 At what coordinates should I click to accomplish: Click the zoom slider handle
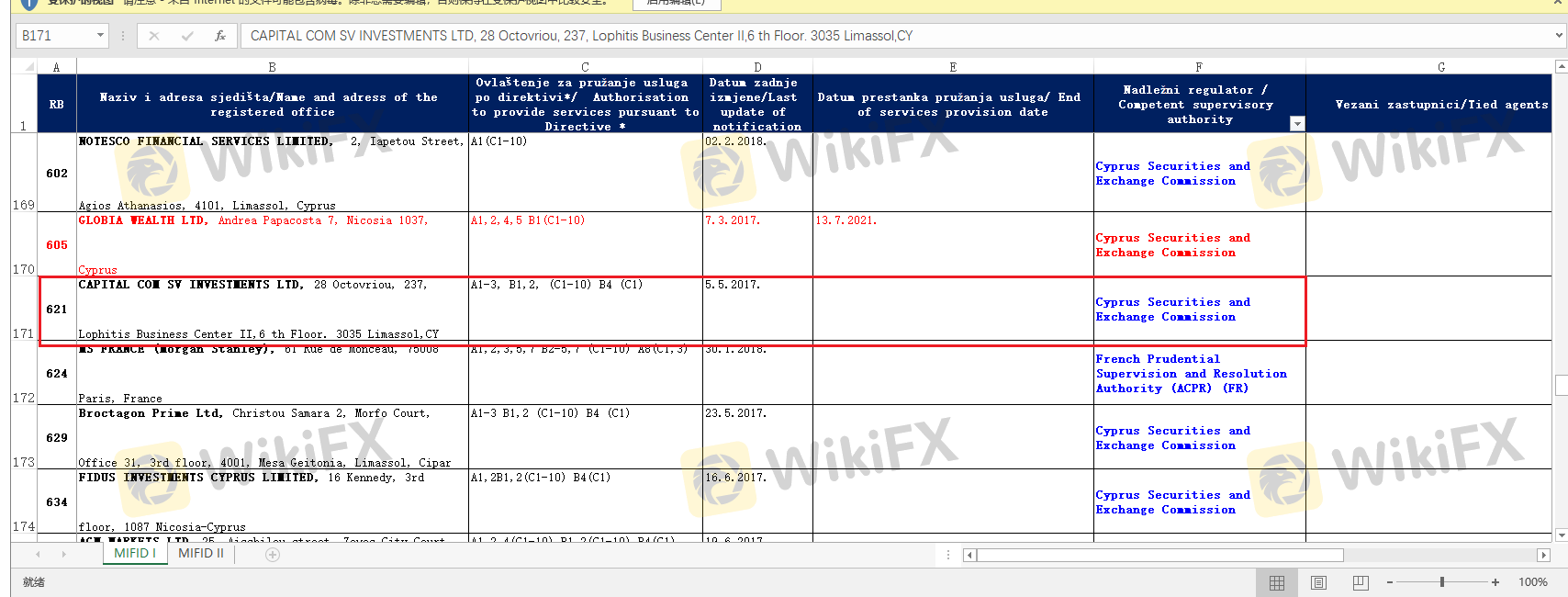point(1442,582)
